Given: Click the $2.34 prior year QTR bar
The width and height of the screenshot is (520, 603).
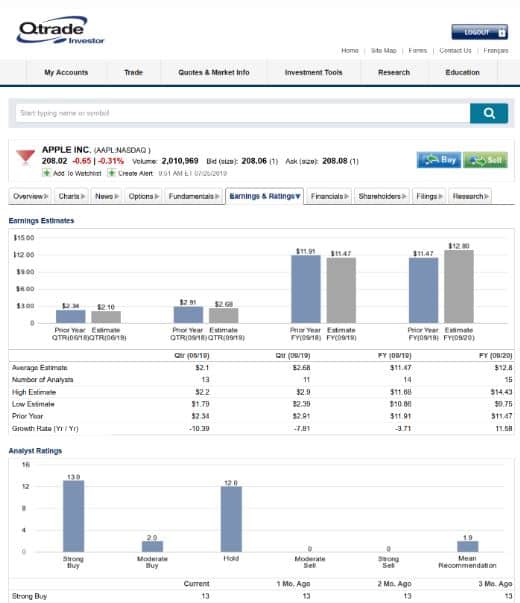Looking at the screenshot, I should point(71,316).
